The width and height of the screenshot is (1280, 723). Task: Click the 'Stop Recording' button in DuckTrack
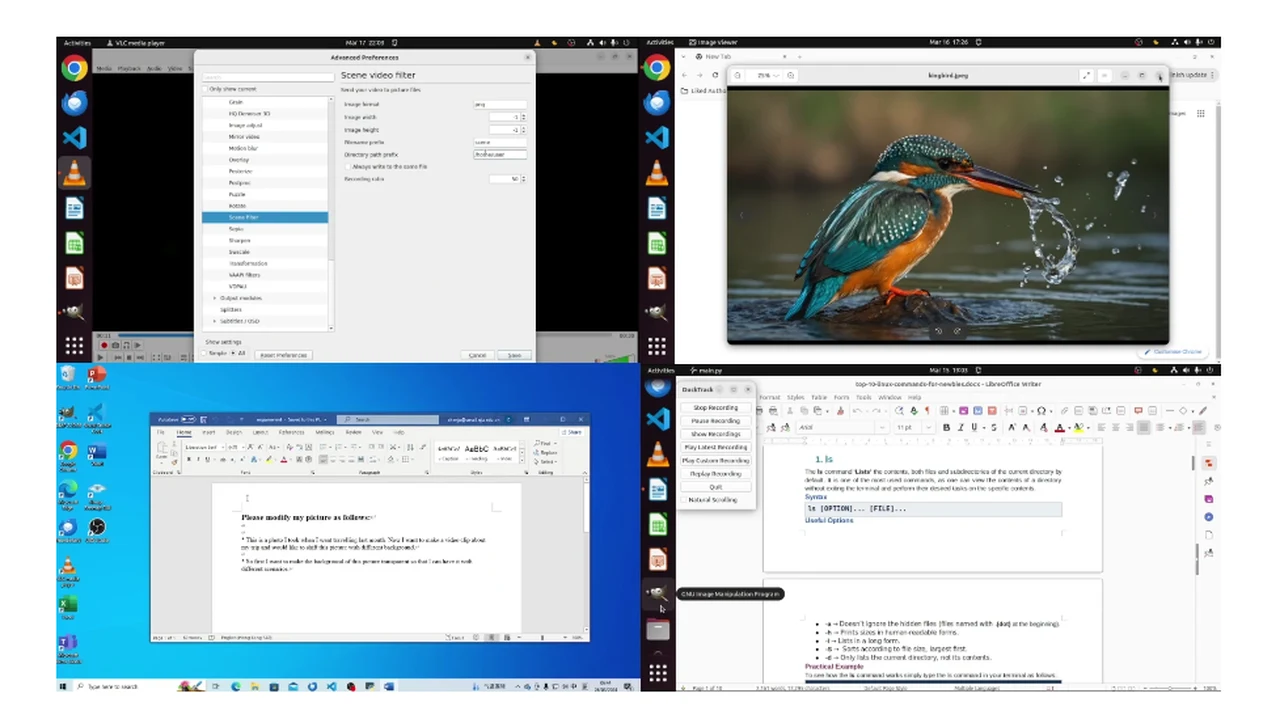[715, 408]
